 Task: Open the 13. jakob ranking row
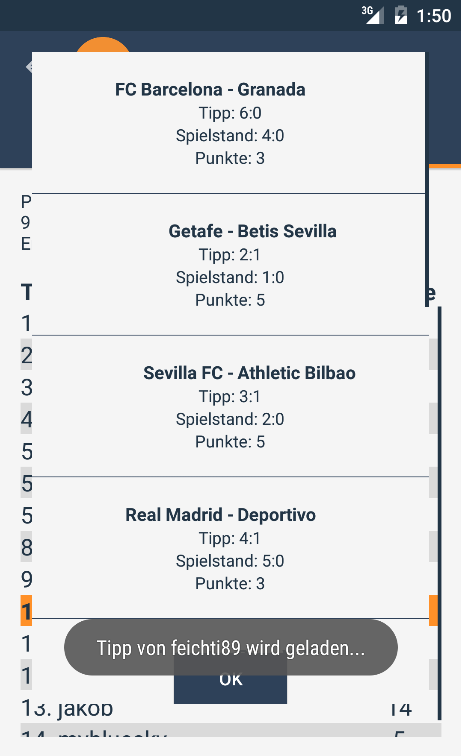point(230,709)
